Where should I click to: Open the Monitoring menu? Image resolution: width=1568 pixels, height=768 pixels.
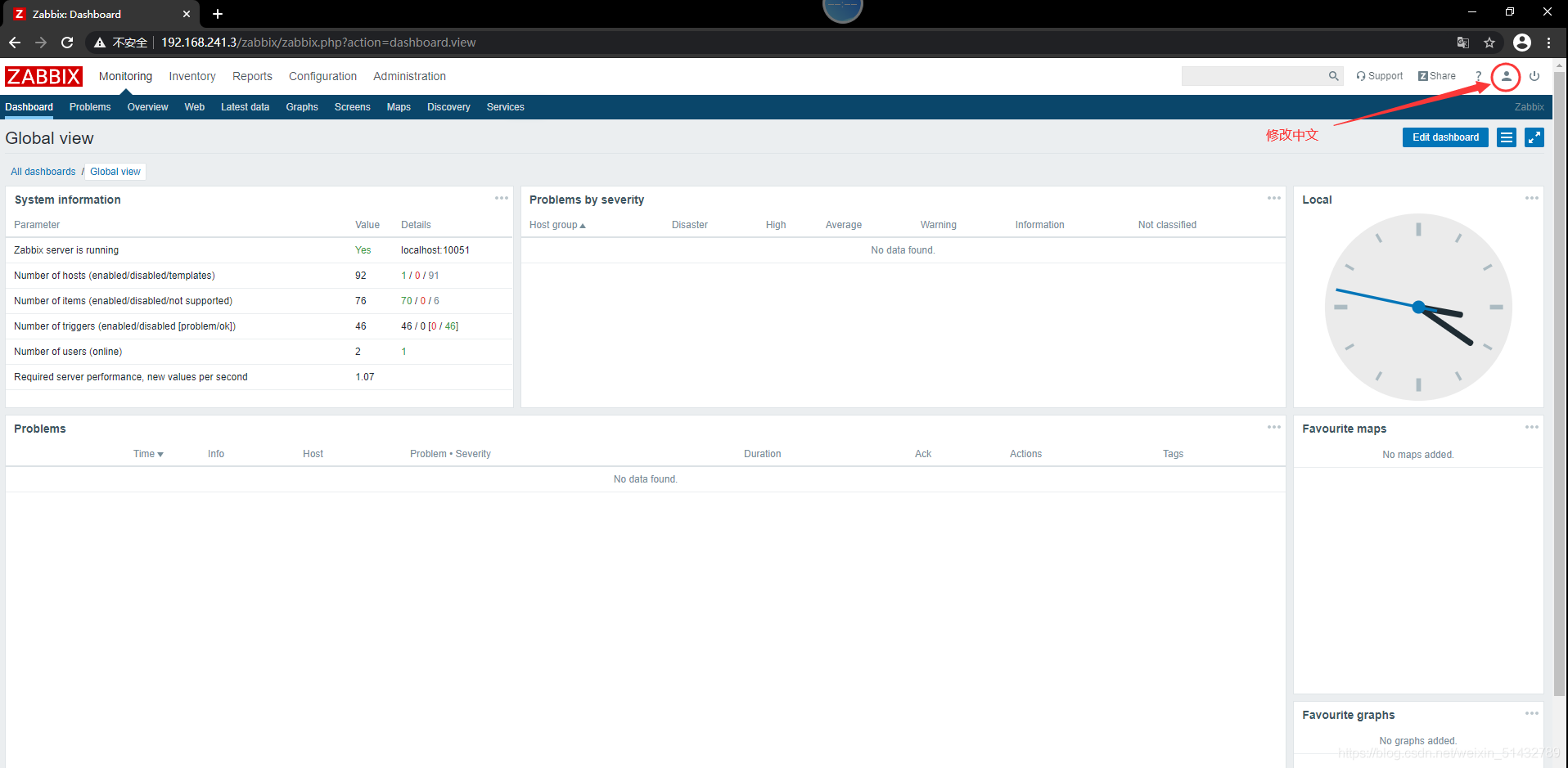click(x=125, y=76)
